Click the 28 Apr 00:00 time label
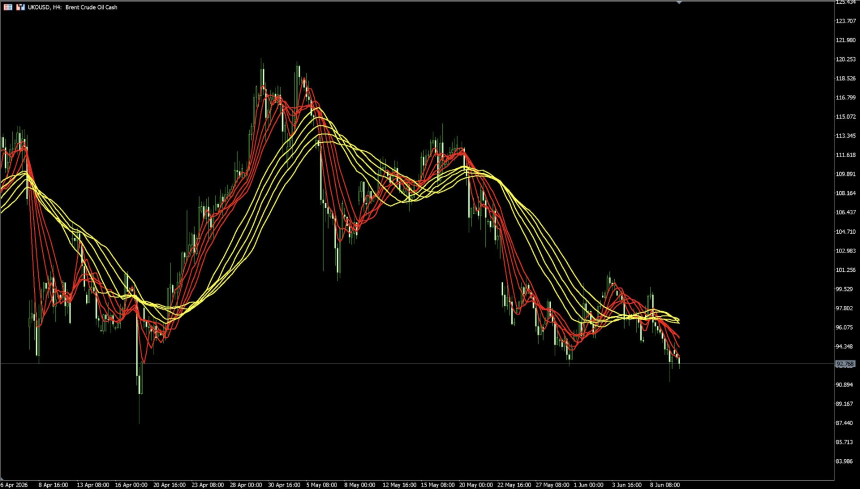The height and width of the screenshot is (489, 860). click(x=246, y=485)
